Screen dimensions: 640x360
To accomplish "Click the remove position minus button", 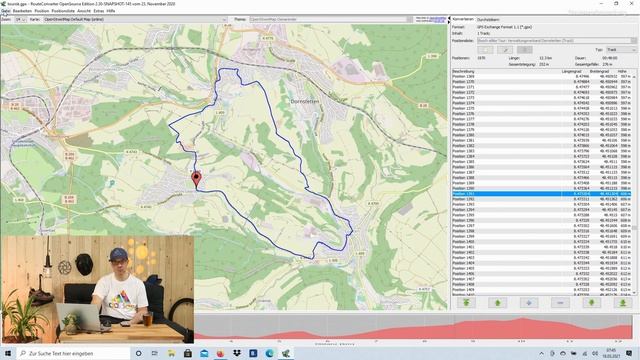I will point(560,302).
